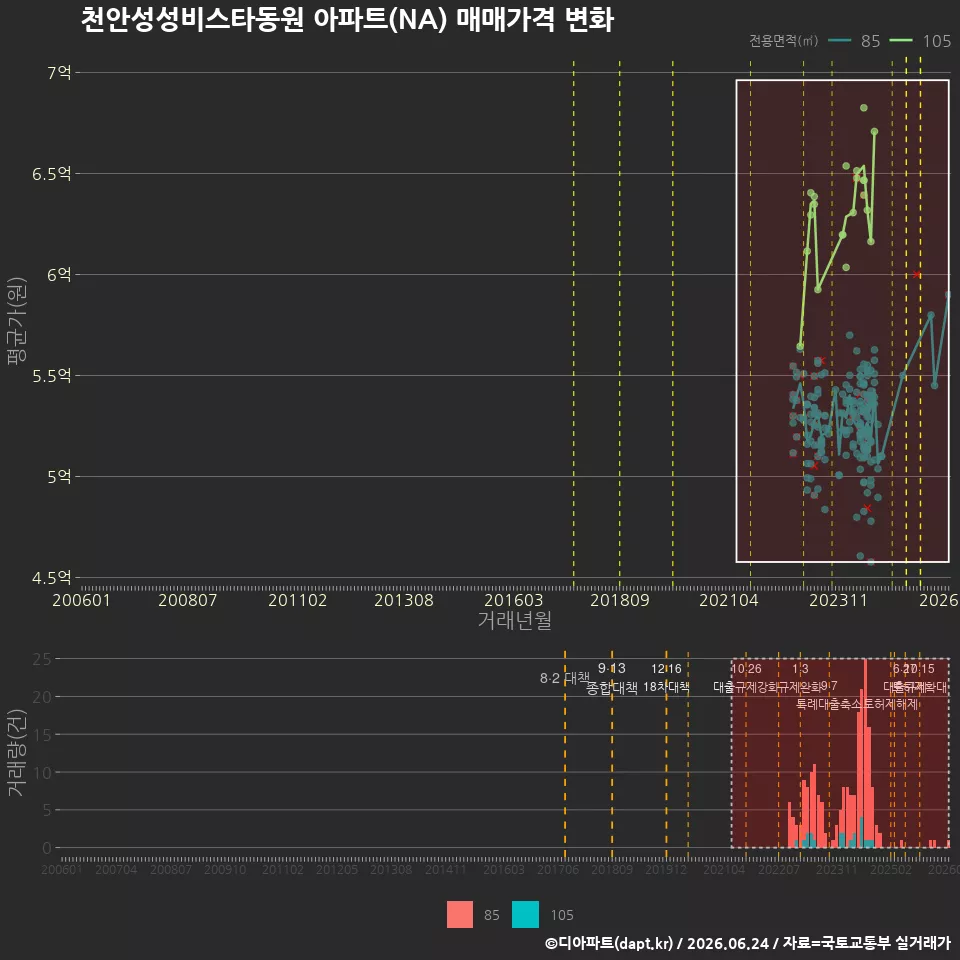The width and height of the screenshot is (960, 960).
Task: Click the 201912 label on volume chart axis
Action: pos(666,869)
